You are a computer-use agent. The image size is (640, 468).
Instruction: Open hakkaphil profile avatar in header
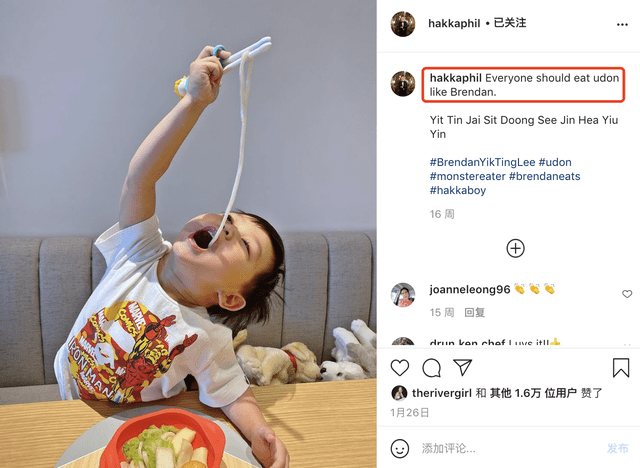[x=403, y=24]
